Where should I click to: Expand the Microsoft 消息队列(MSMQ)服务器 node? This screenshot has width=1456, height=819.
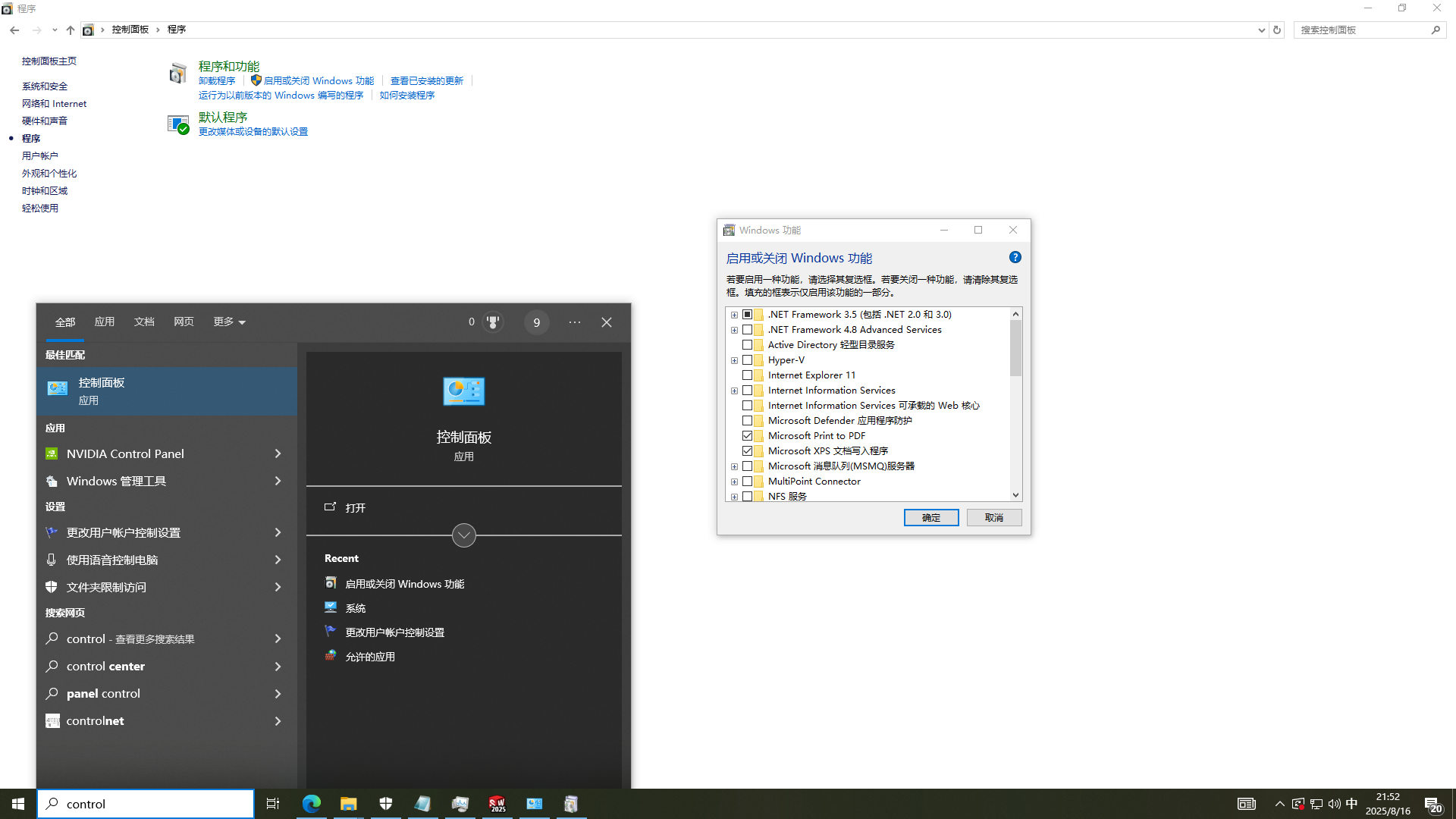pyautogui.click(x=734, y=466)
